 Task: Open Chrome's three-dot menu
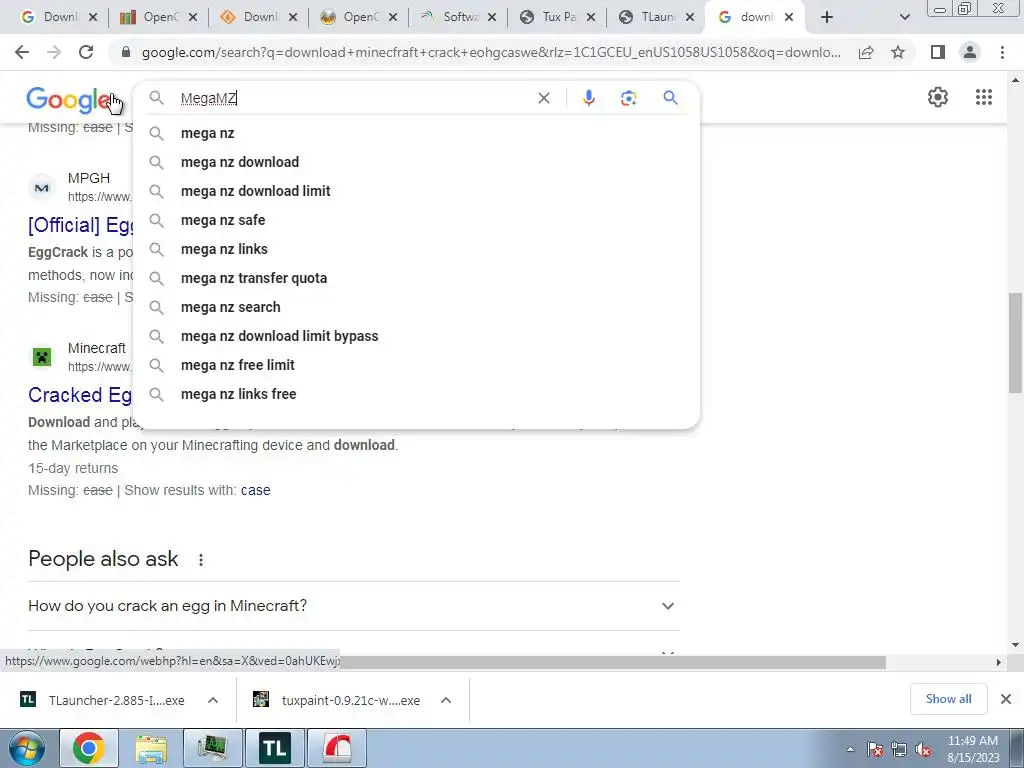click(1002, 52)
